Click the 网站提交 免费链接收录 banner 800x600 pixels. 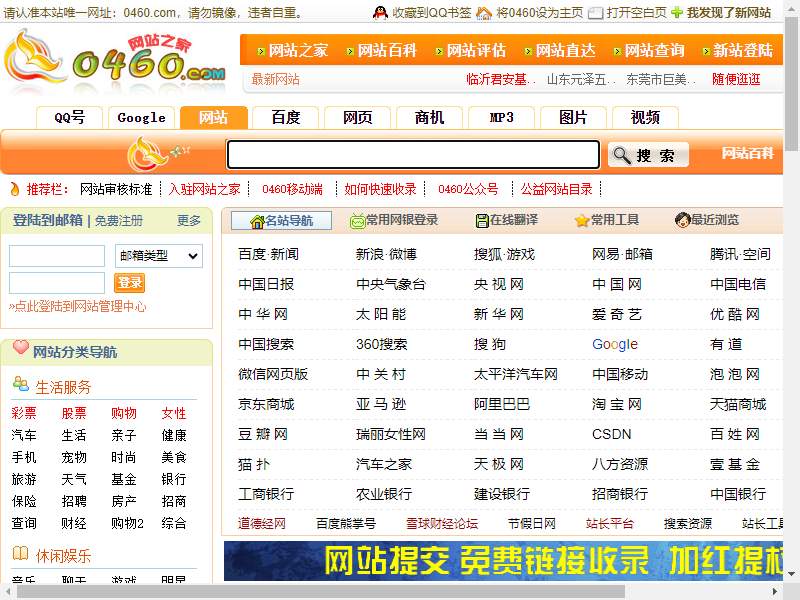[503, 561]
